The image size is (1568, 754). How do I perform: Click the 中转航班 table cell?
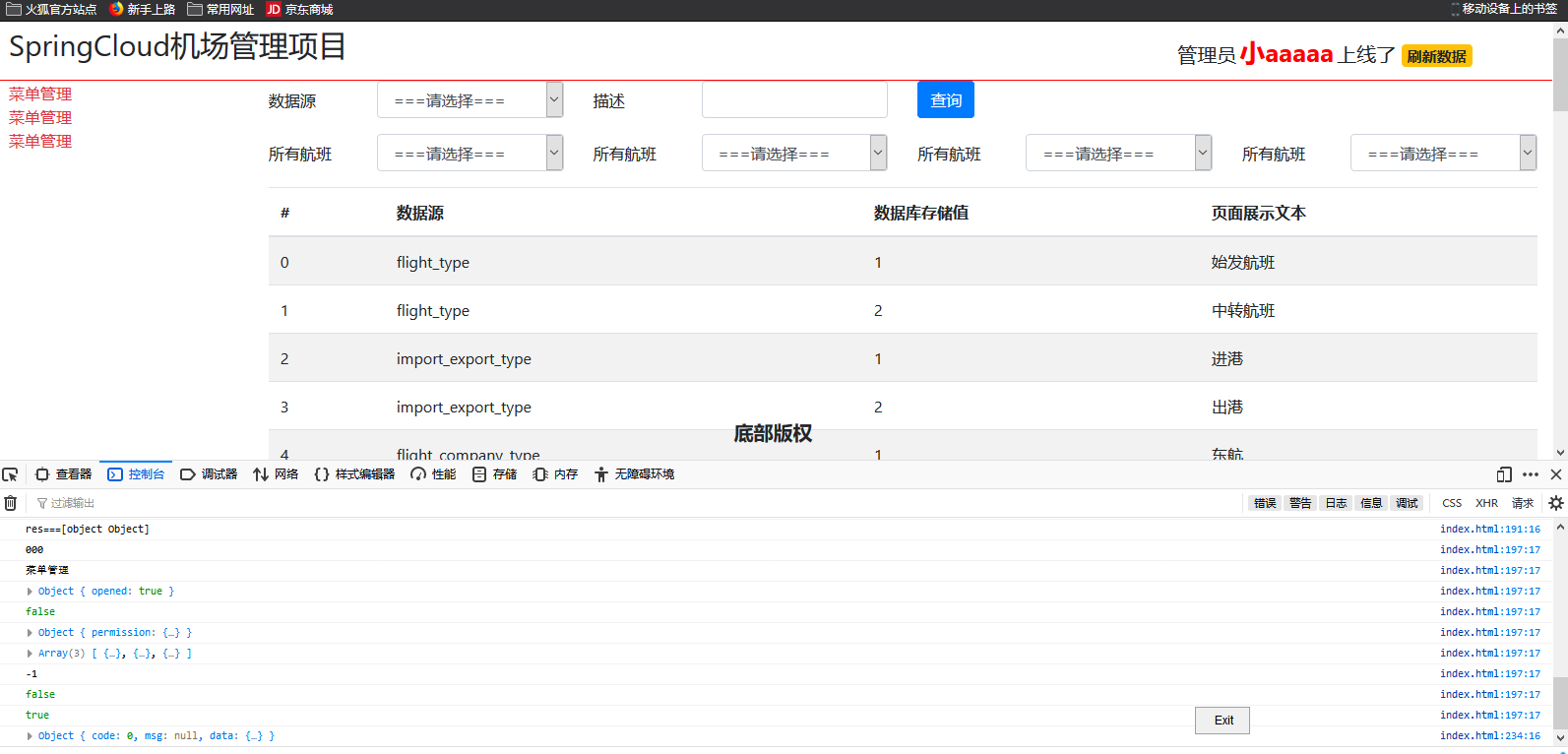pyautogui.click(x=1242, y=310)
